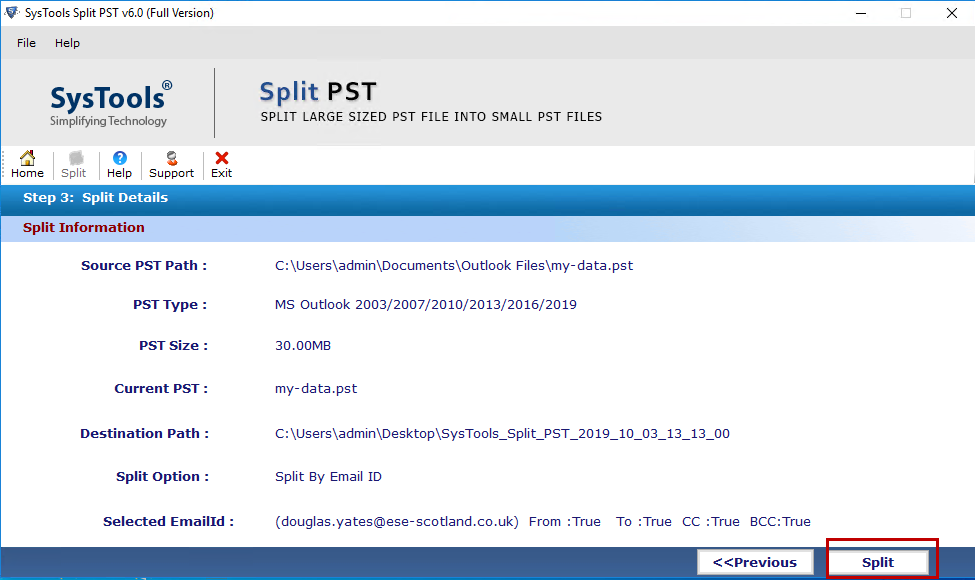975x580 pixels.
Task: Click the Step 3: Split Details heading
Action: pos(95,198)
